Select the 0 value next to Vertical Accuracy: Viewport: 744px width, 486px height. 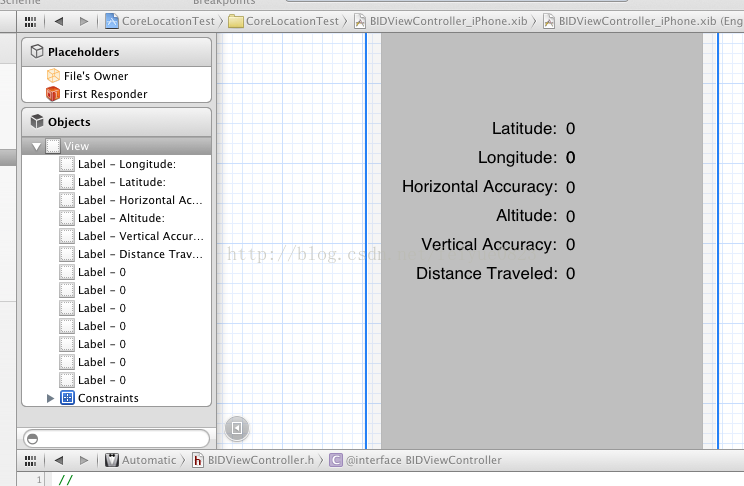570,245
